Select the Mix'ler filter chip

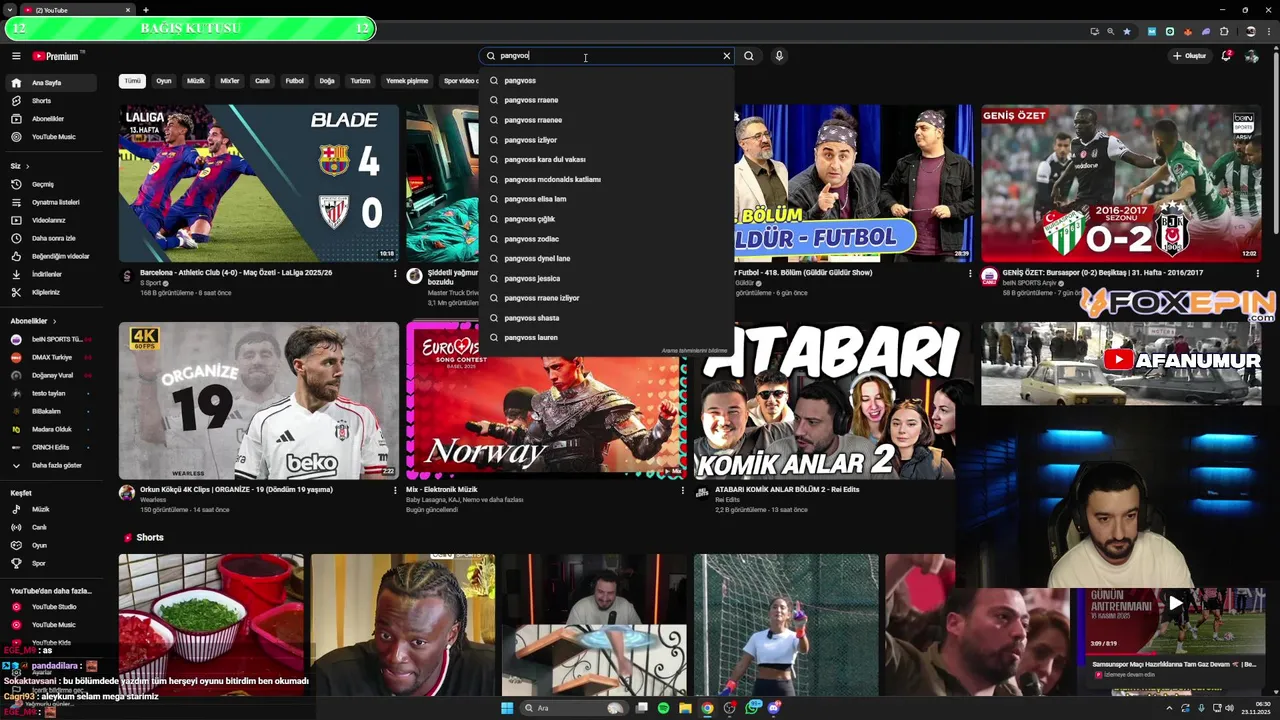[230, 81]
